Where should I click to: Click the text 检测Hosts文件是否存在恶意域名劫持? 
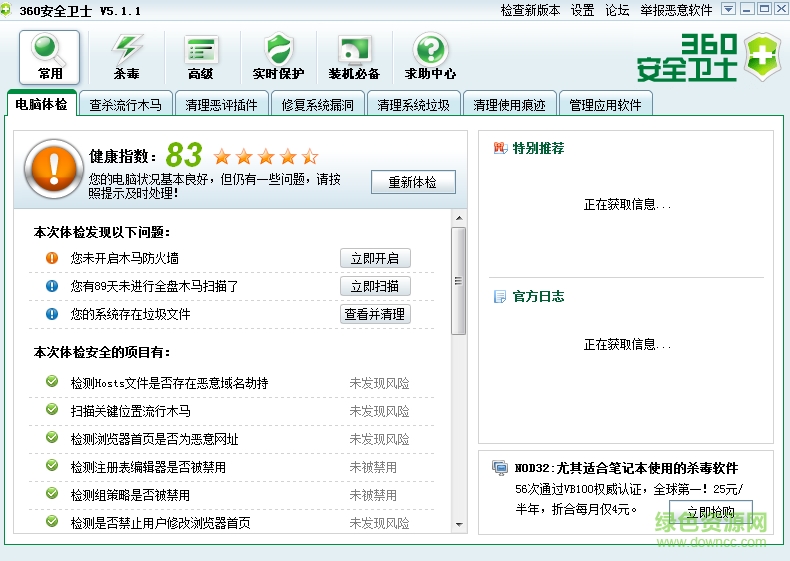[x=169, y=383]
